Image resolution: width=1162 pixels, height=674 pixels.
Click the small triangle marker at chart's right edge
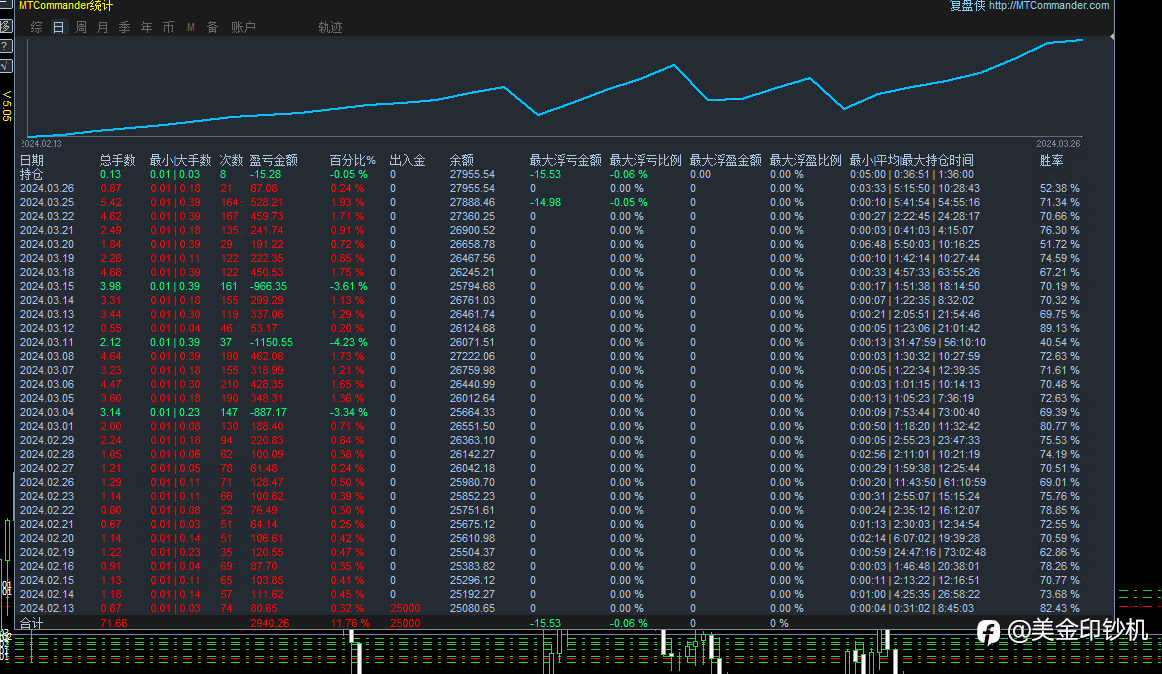1113,37
